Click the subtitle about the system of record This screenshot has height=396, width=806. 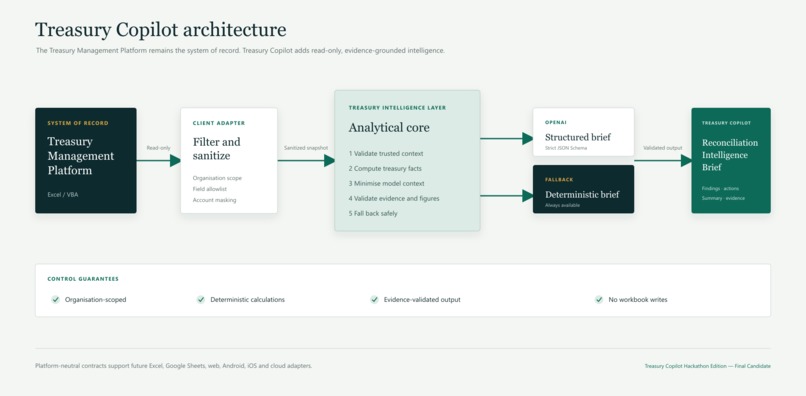pyautogui.click(x=240, y=51)
